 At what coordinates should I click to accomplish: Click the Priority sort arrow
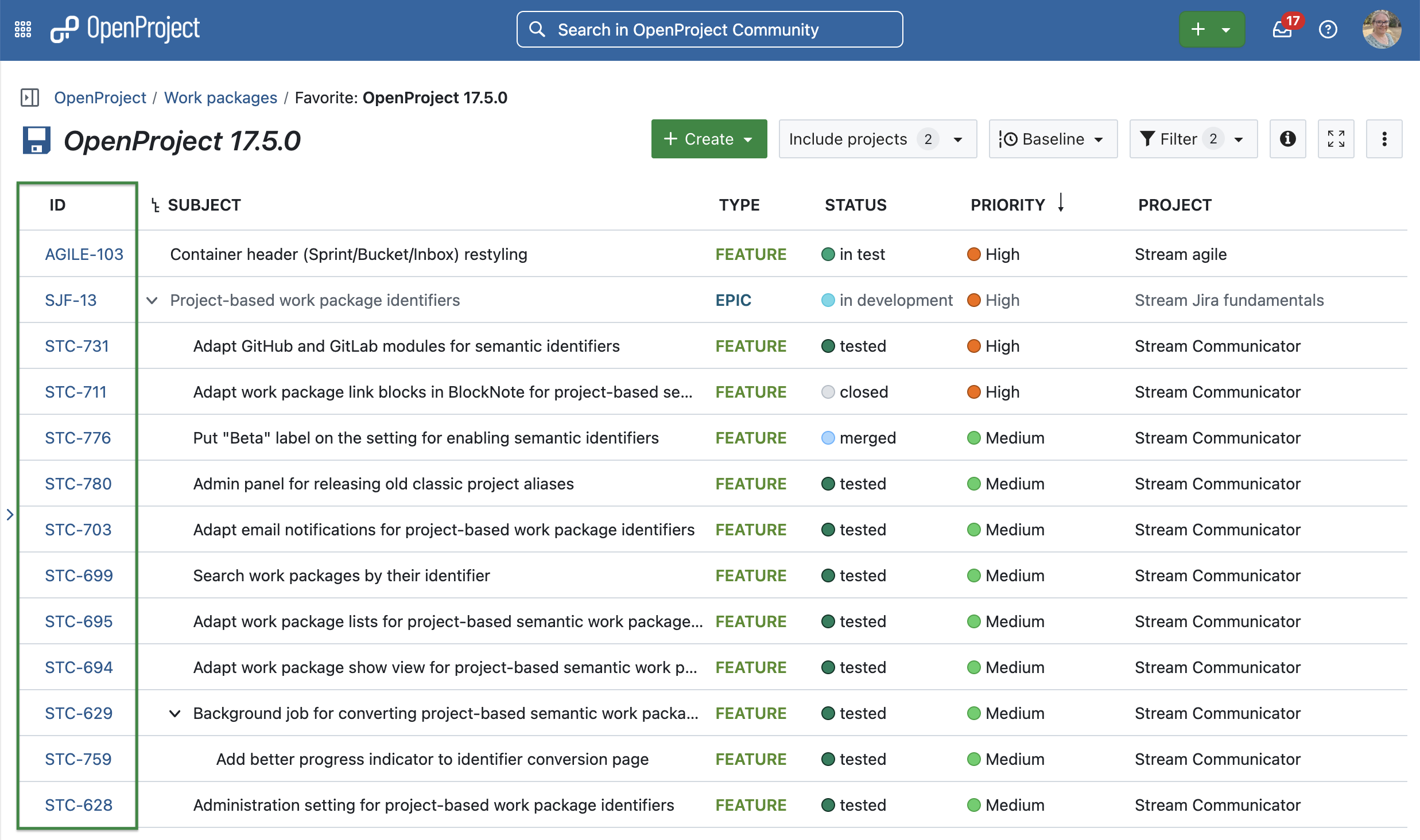pos(1061,203)
